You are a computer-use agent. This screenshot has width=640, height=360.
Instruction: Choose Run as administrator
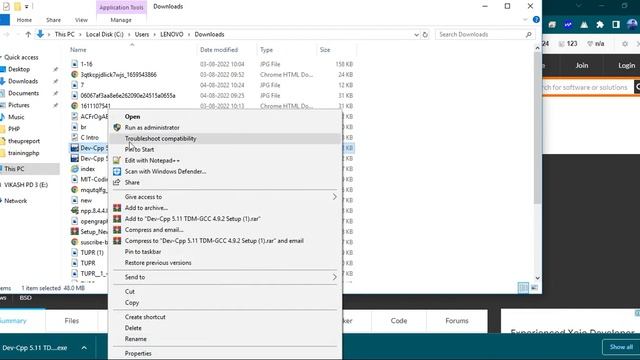point(152,128)
